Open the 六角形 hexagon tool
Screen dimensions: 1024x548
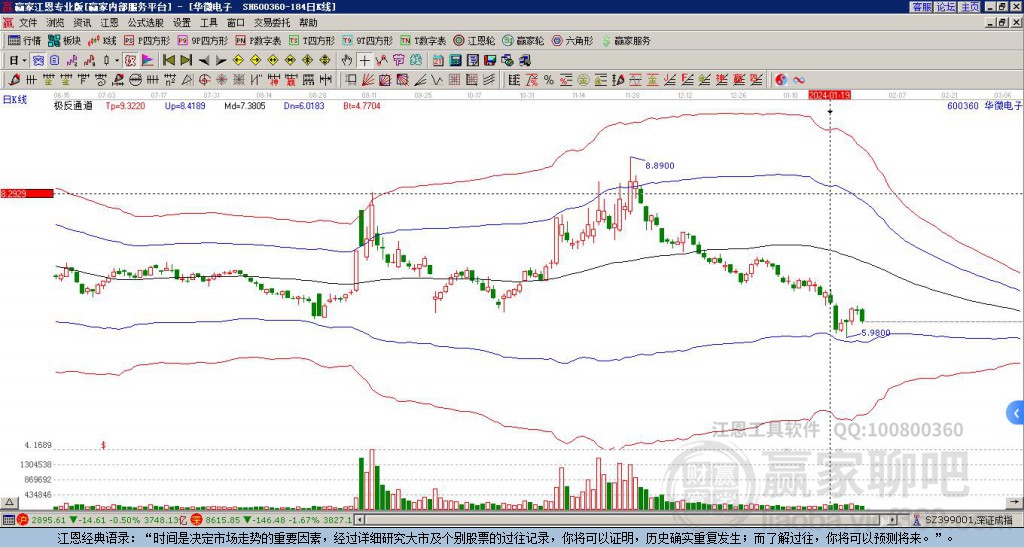coord(573,40)
